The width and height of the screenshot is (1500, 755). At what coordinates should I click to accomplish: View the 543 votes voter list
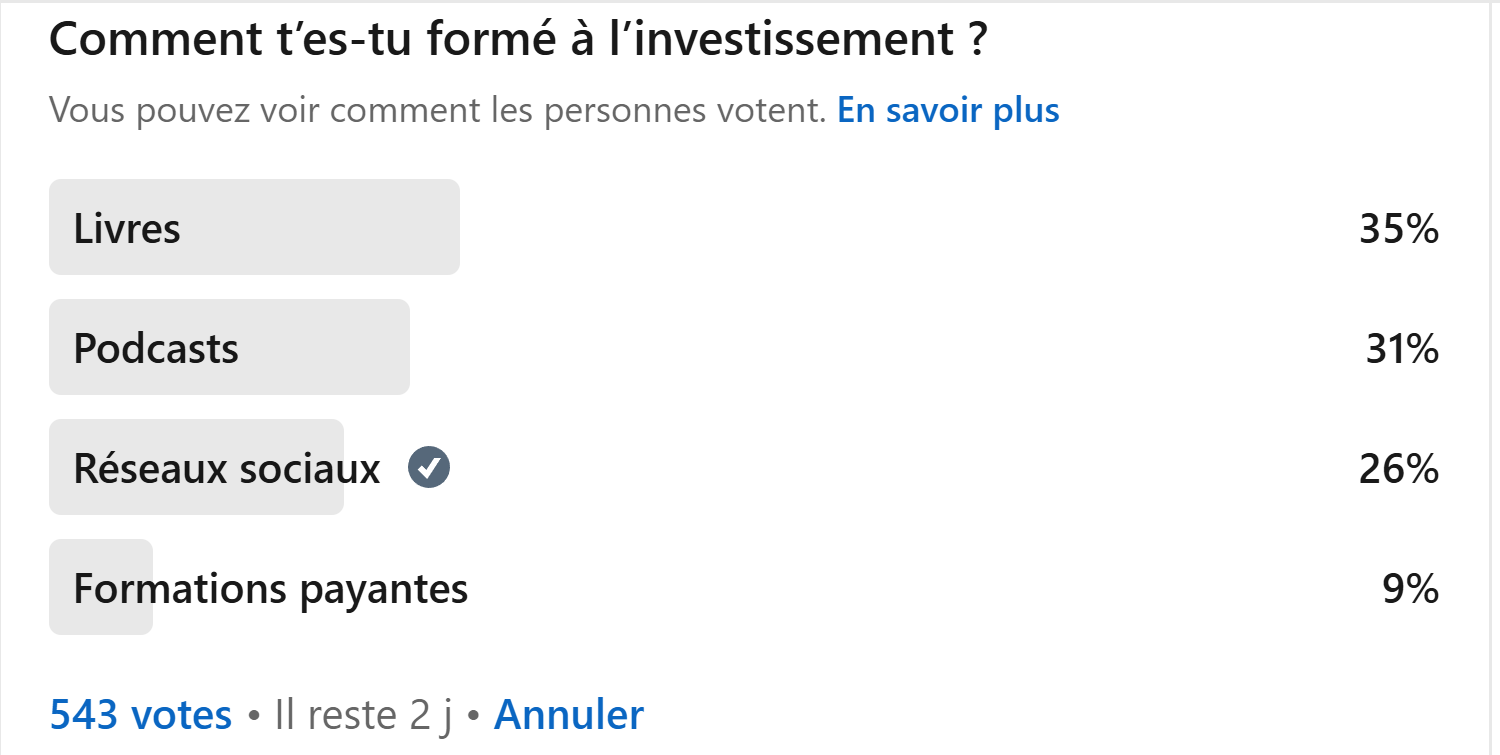[141, 715]
